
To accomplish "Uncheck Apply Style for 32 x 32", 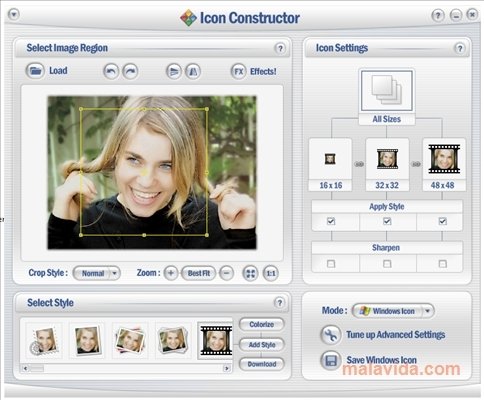I will pyautogui.click(x=387, y=221).
